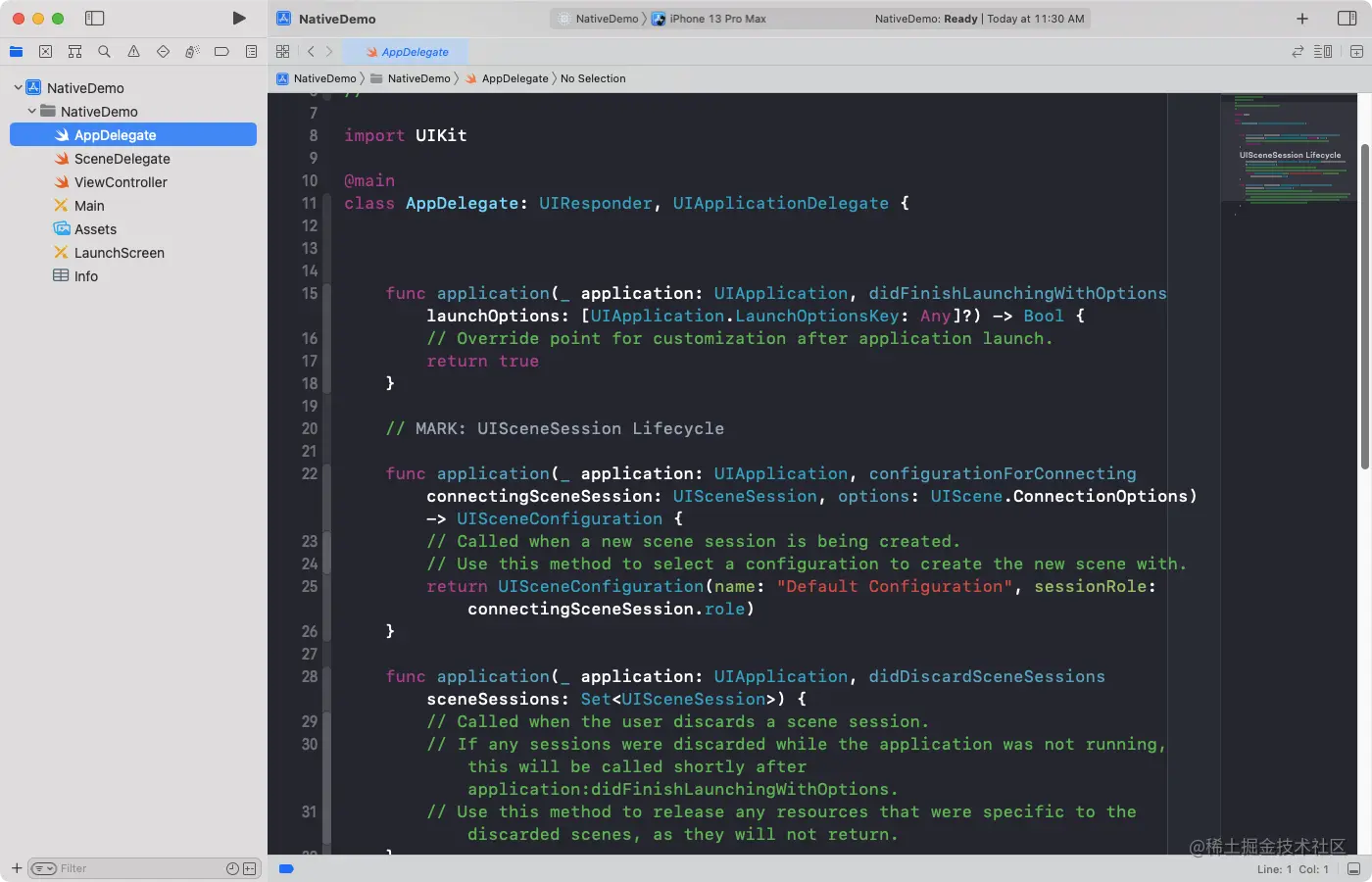
Task: Click the editor vertical scrollbar
Action: (1364, 306)
